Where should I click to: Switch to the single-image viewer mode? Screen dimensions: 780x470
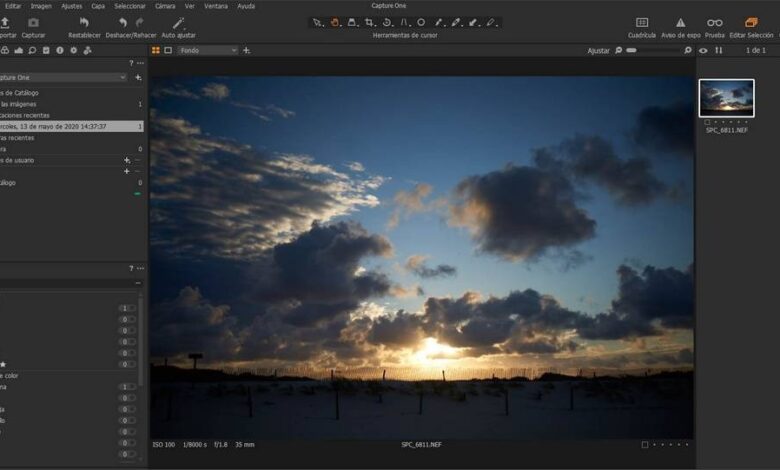pos(167,50)
